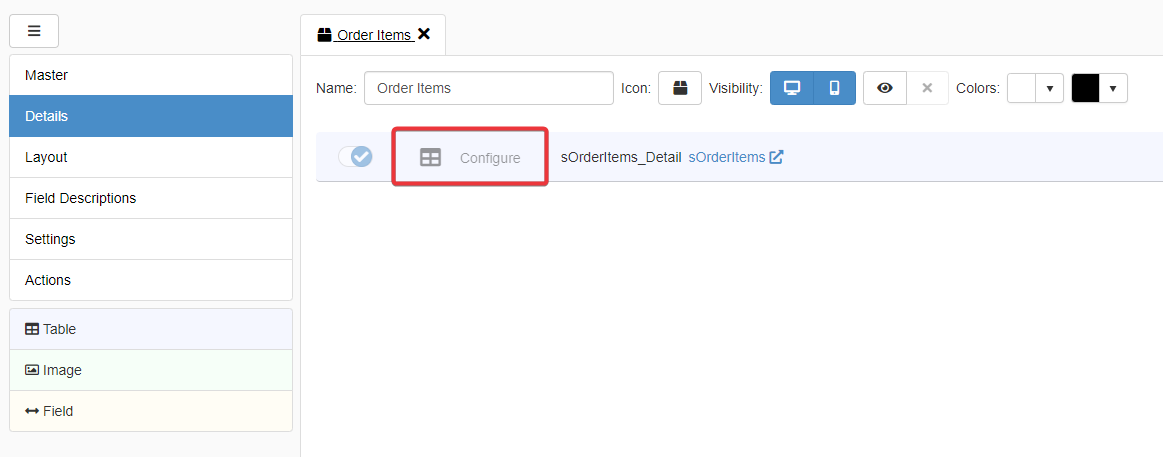This screenshot has width=1163, height=457.
Task: Click the Configure table grid icon
Action: (x=430, y=158)
